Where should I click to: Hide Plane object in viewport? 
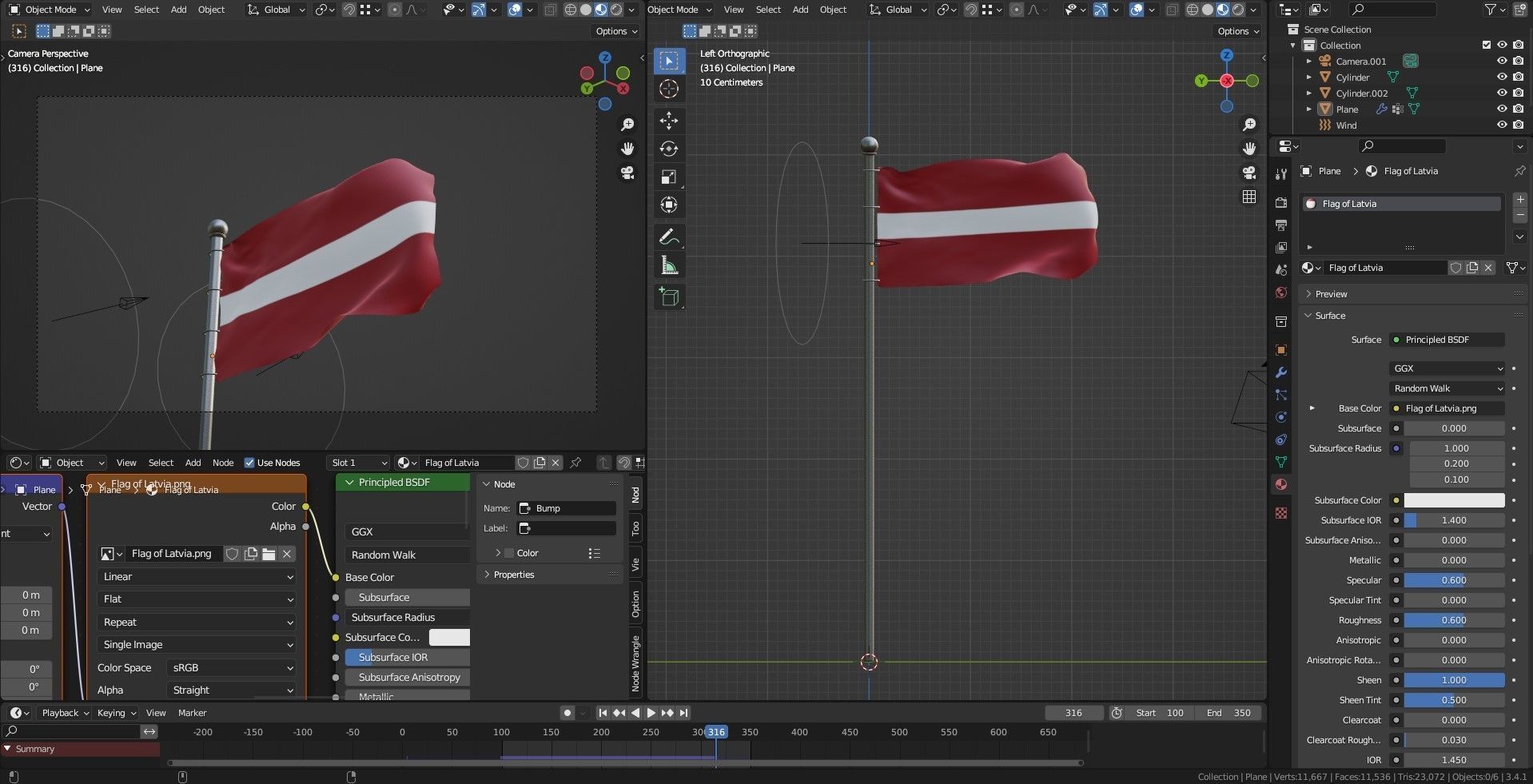pyautogui.click(x=1502, y=109)
